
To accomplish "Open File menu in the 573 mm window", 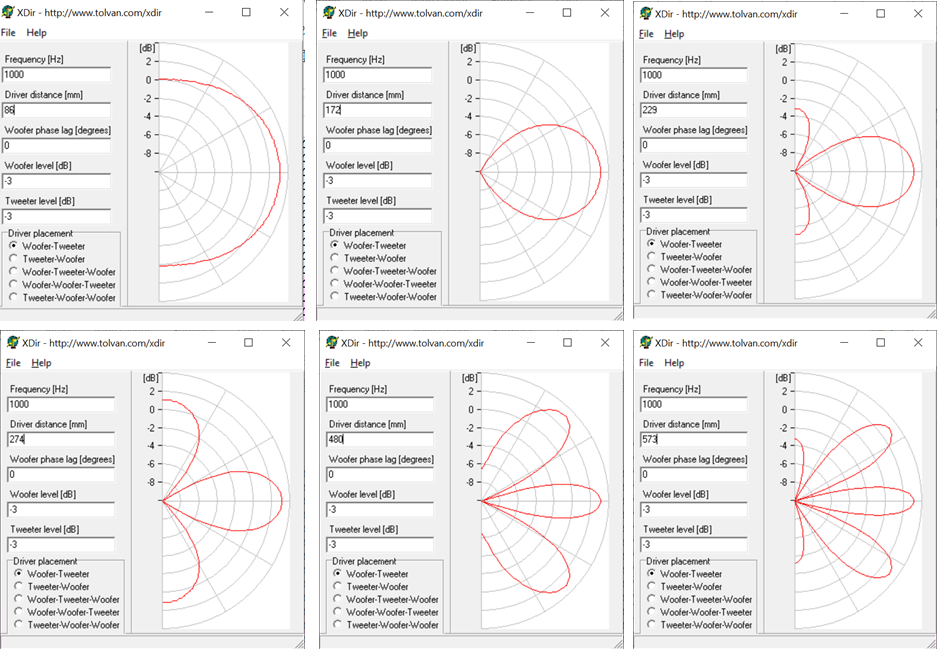I will click(x=646, y=363).
